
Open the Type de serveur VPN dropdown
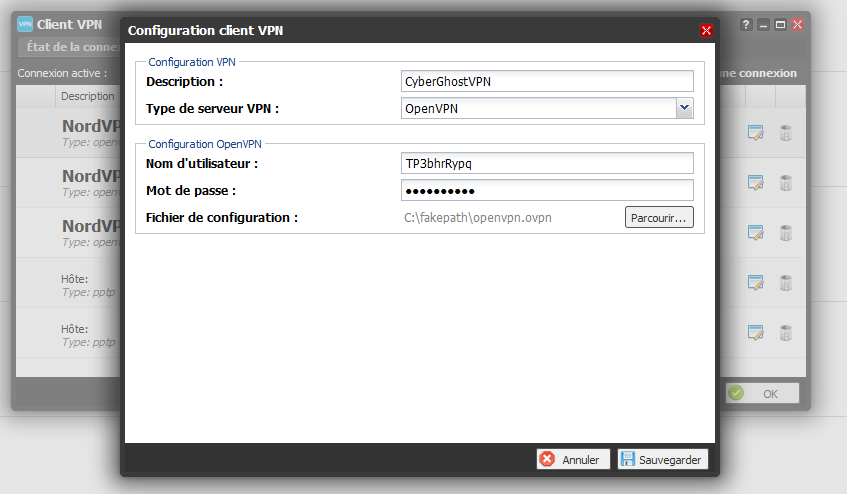point(684,108)
